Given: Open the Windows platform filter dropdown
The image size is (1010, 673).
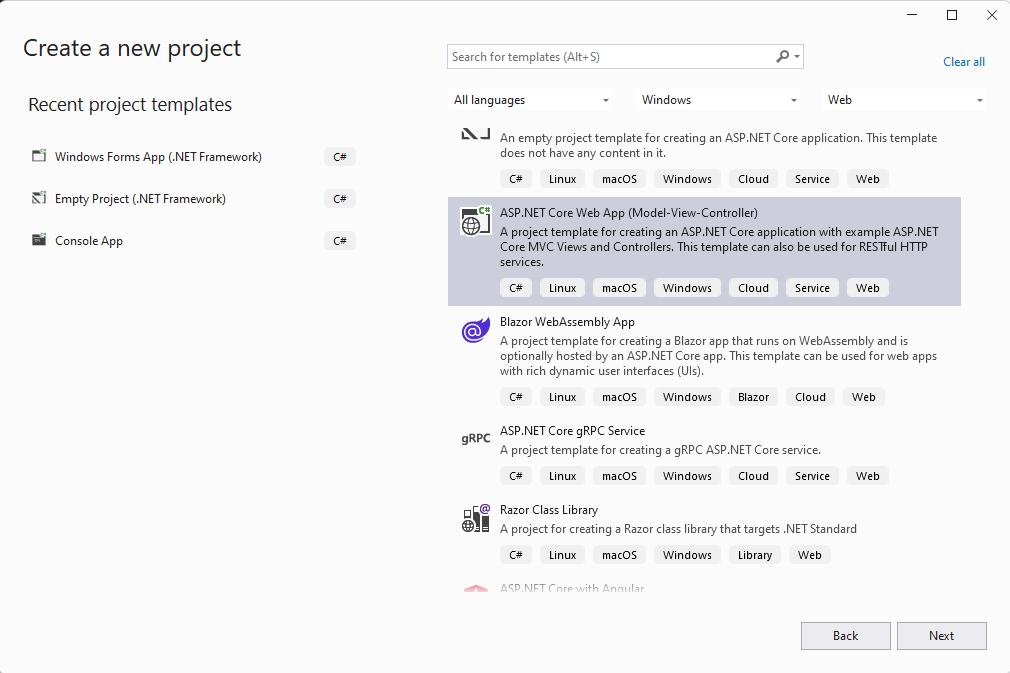Looking at the screenshot, I should tap(718, 100).
